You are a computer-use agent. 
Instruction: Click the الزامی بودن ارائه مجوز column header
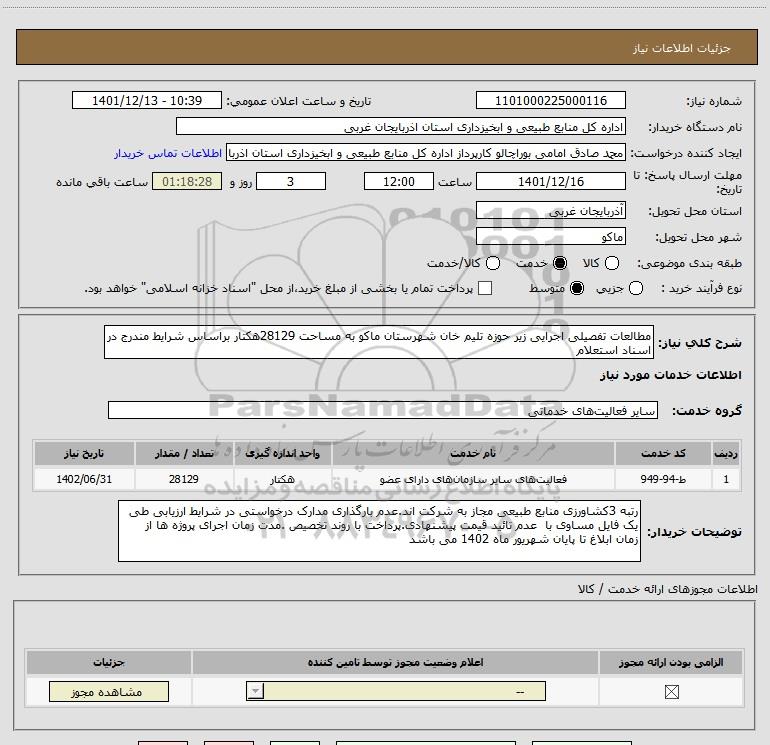[x=671, y=662]
